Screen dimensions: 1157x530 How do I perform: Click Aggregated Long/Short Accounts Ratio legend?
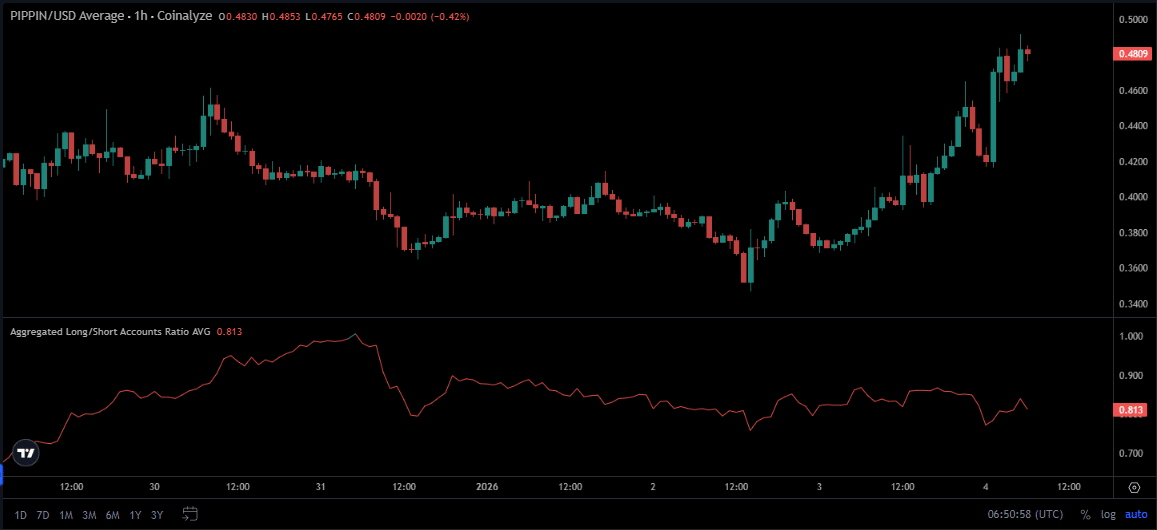point(109,331)
